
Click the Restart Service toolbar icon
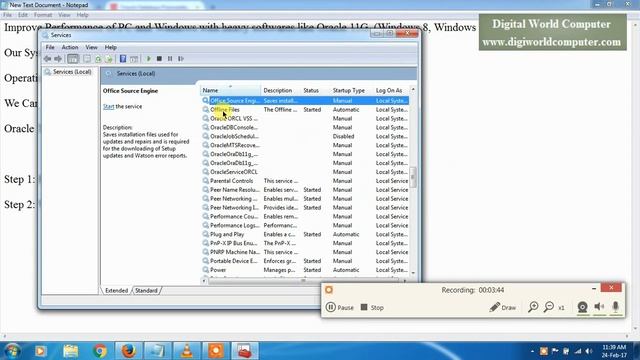click(181, 59)
